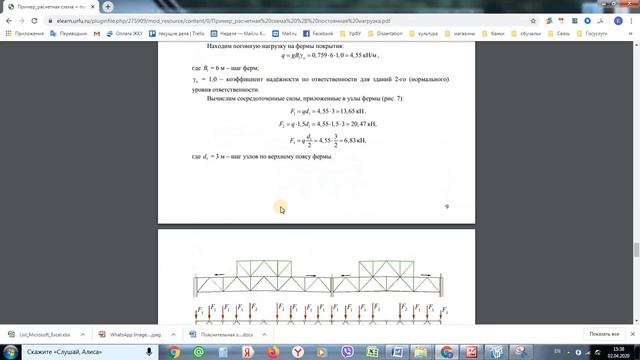Click the browser forward arrow
The image size is (640, 360).
pyautogui.click(x=22, y=21)
